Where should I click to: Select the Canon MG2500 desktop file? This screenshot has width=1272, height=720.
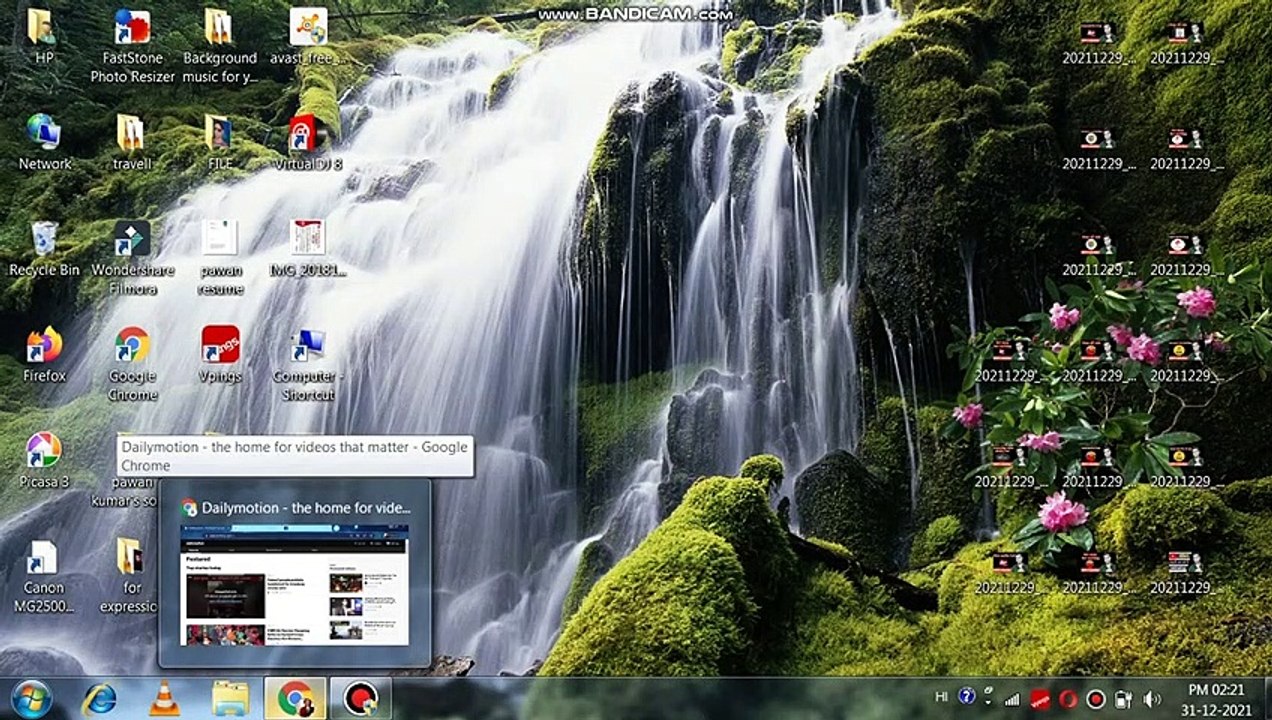pos(44,576)
